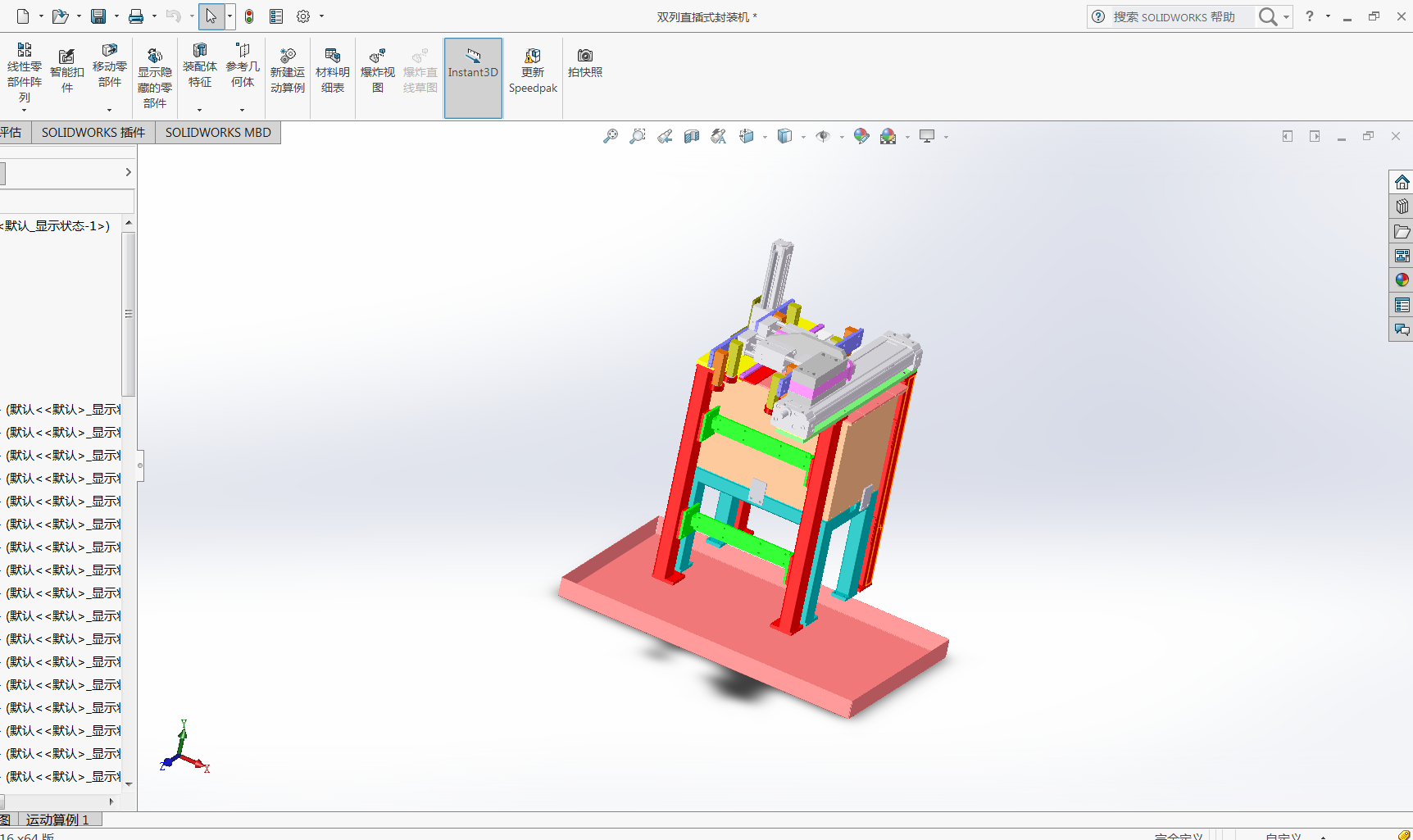Open the Section View tool
1413x840 pixels.
692,137
